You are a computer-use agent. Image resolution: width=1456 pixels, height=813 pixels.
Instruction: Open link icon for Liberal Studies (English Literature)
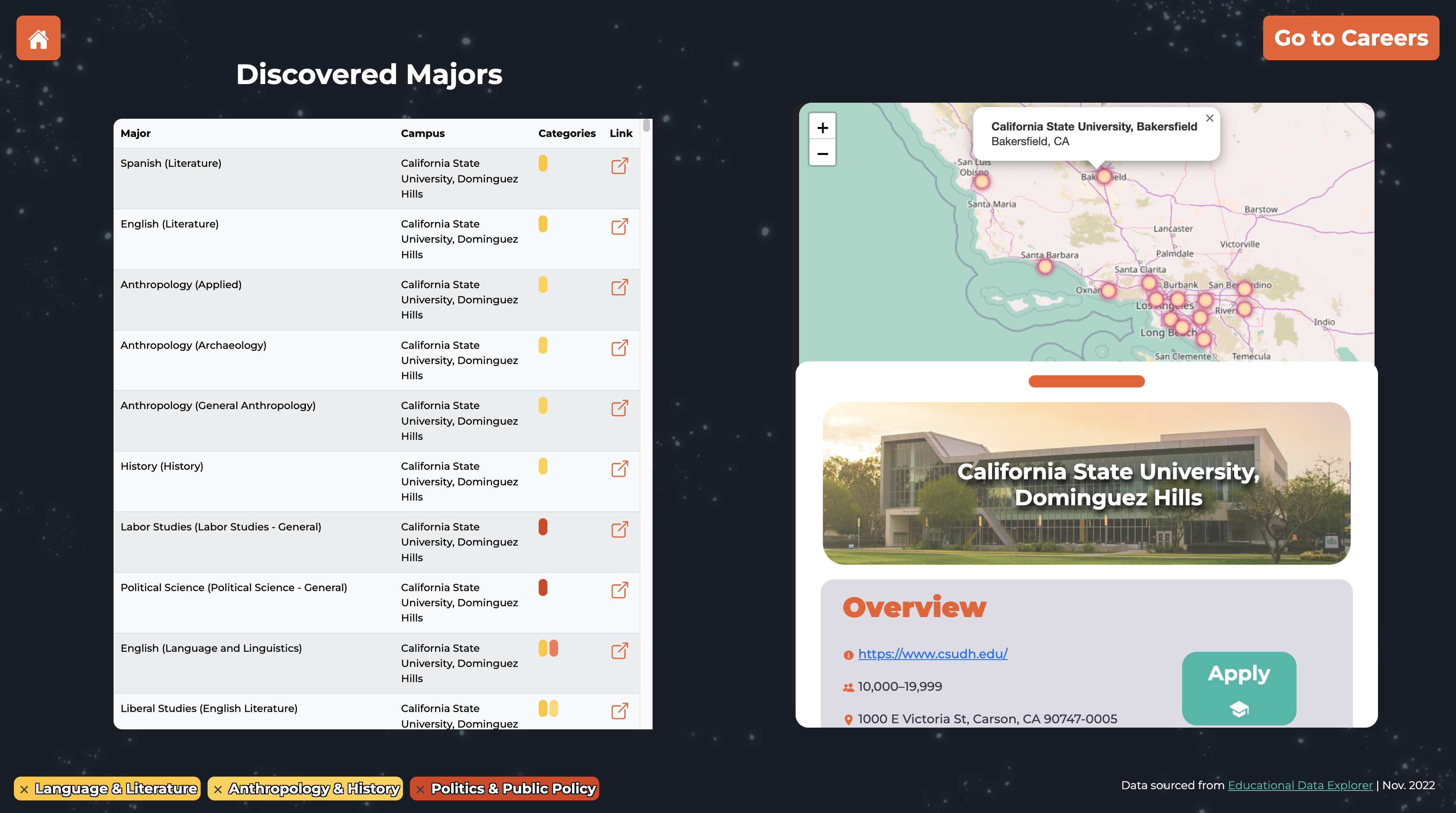point(620,711)
